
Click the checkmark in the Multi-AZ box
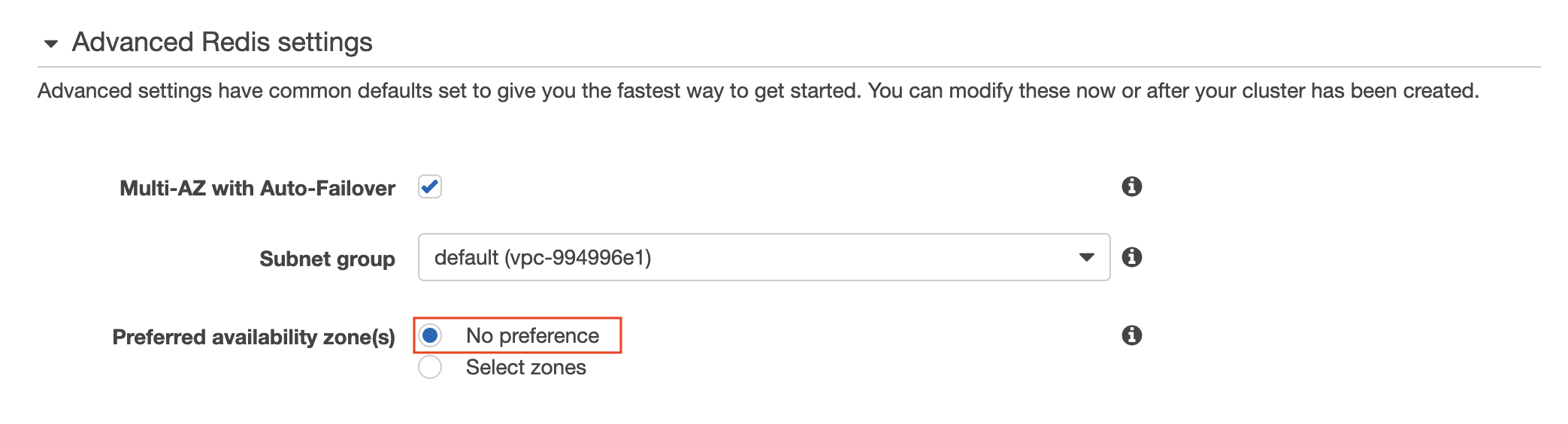pyautogui.click(x=430, y=186)
